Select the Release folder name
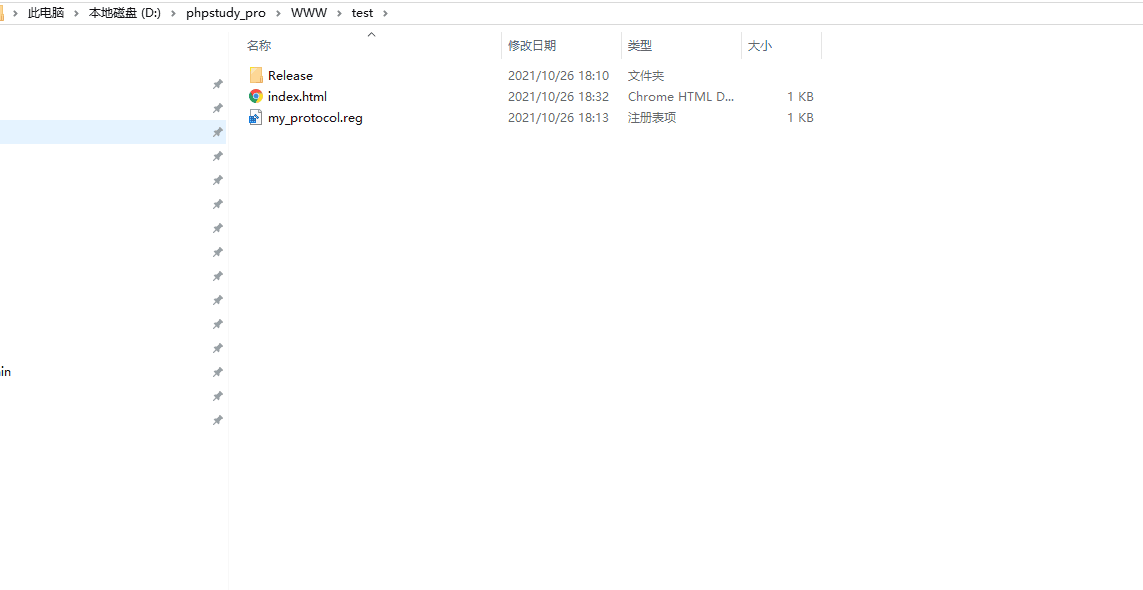Screen dimensions: 1143x590 click(290, 75)
